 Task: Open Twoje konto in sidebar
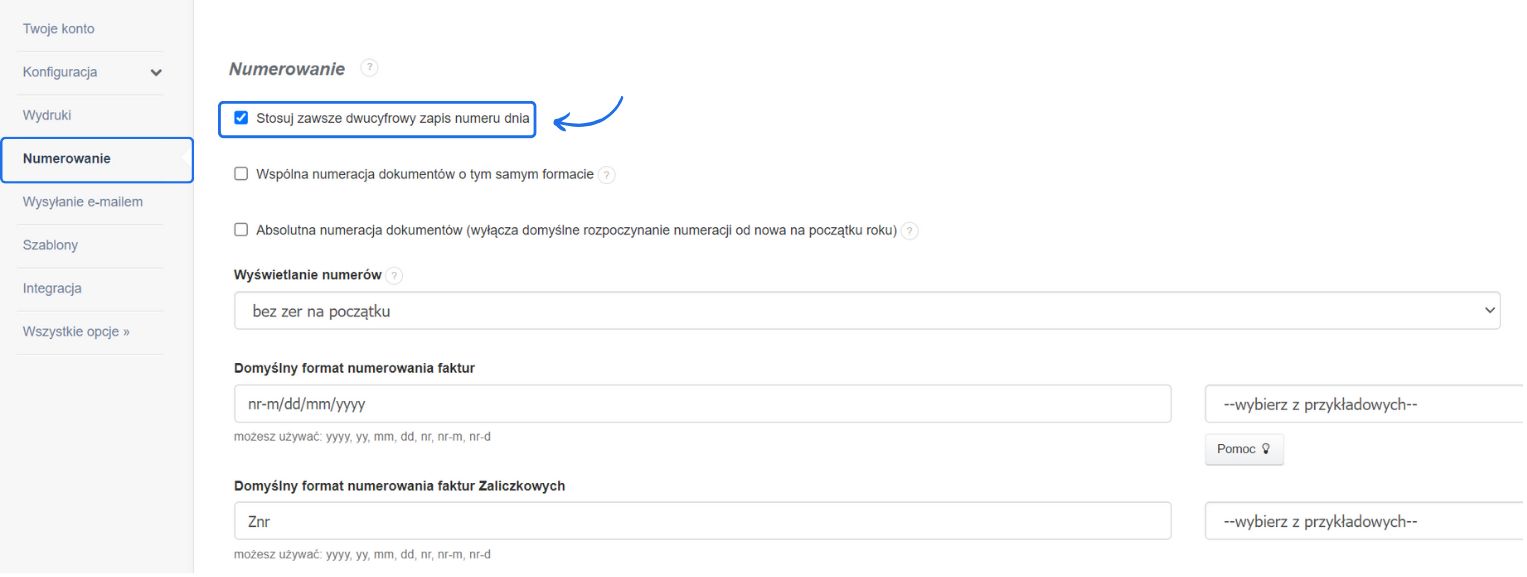[x=59, y=29]
